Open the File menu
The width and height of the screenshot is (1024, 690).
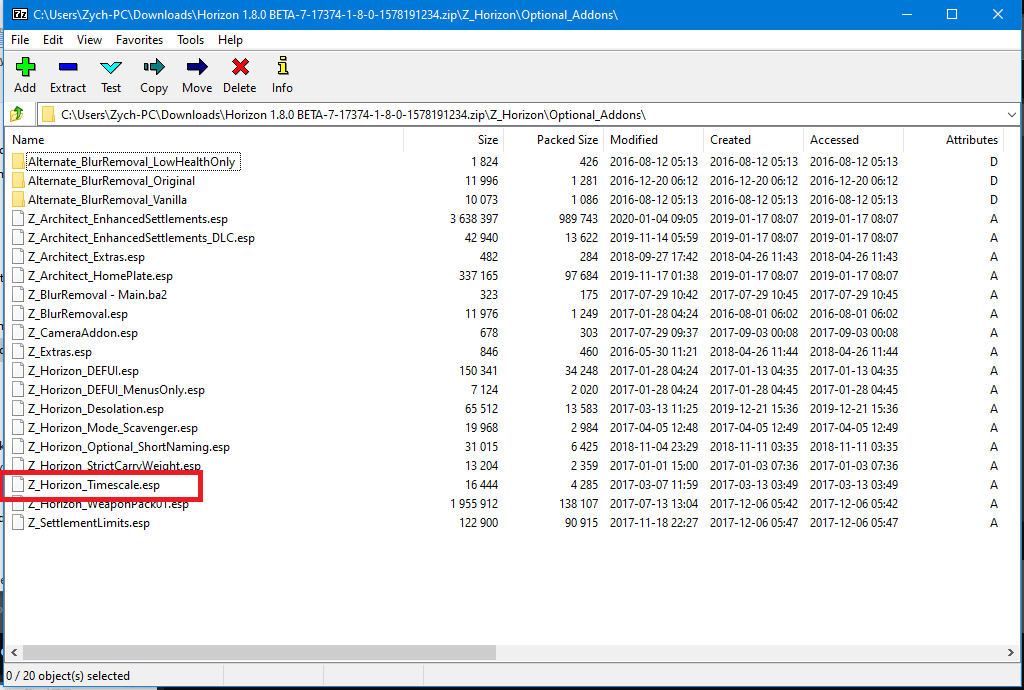point(20,40)
